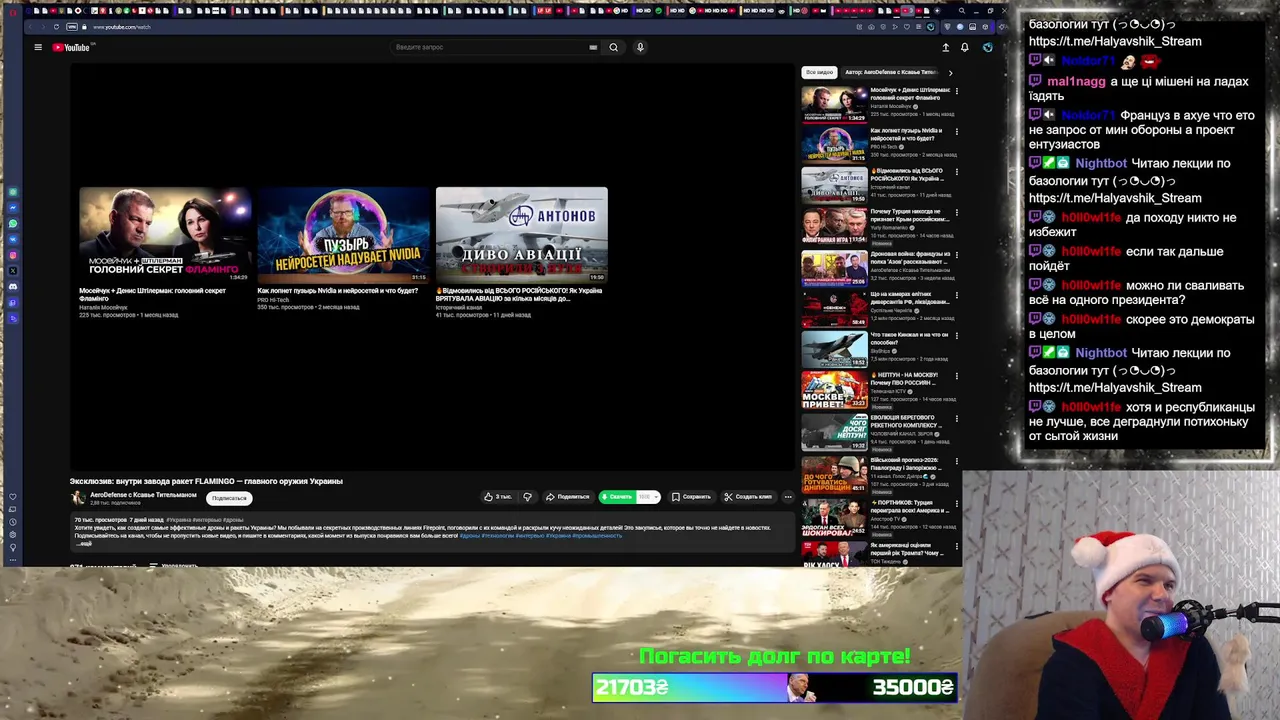Show more filter chips with right chevron
The height and width of the screenshot is (720, 1280).
950,72
